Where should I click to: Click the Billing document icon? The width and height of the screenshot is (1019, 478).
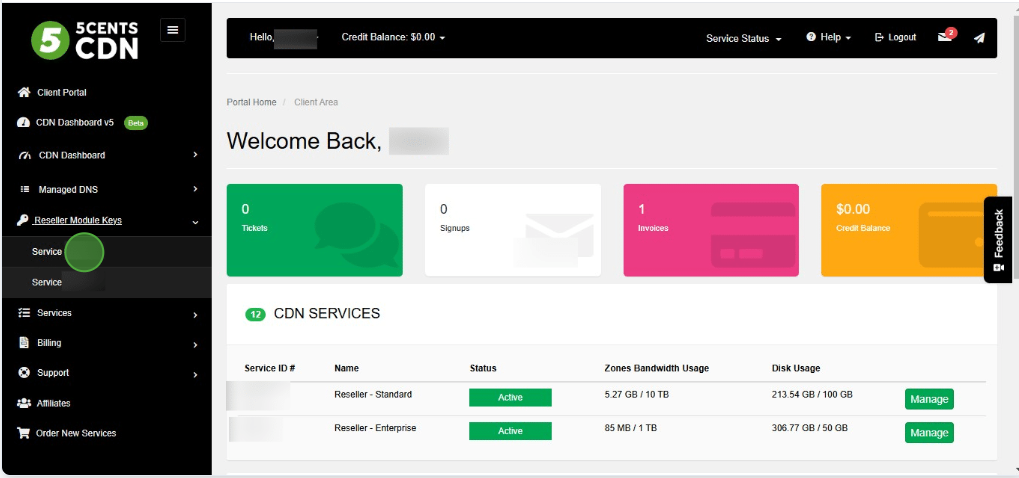point(24,342)
